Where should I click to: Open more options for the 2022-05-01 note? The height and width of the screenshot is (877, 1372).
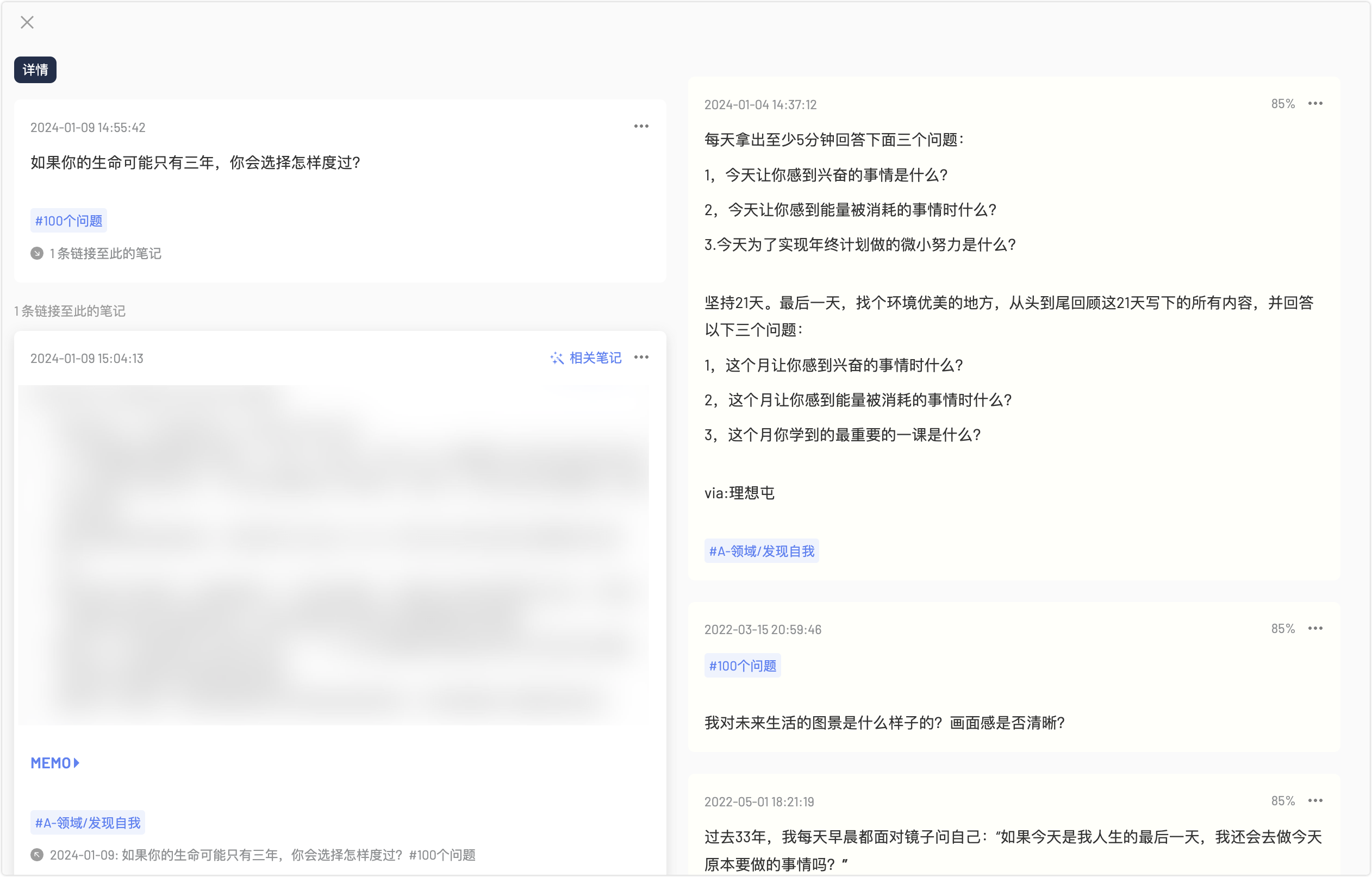[1315, 801]
